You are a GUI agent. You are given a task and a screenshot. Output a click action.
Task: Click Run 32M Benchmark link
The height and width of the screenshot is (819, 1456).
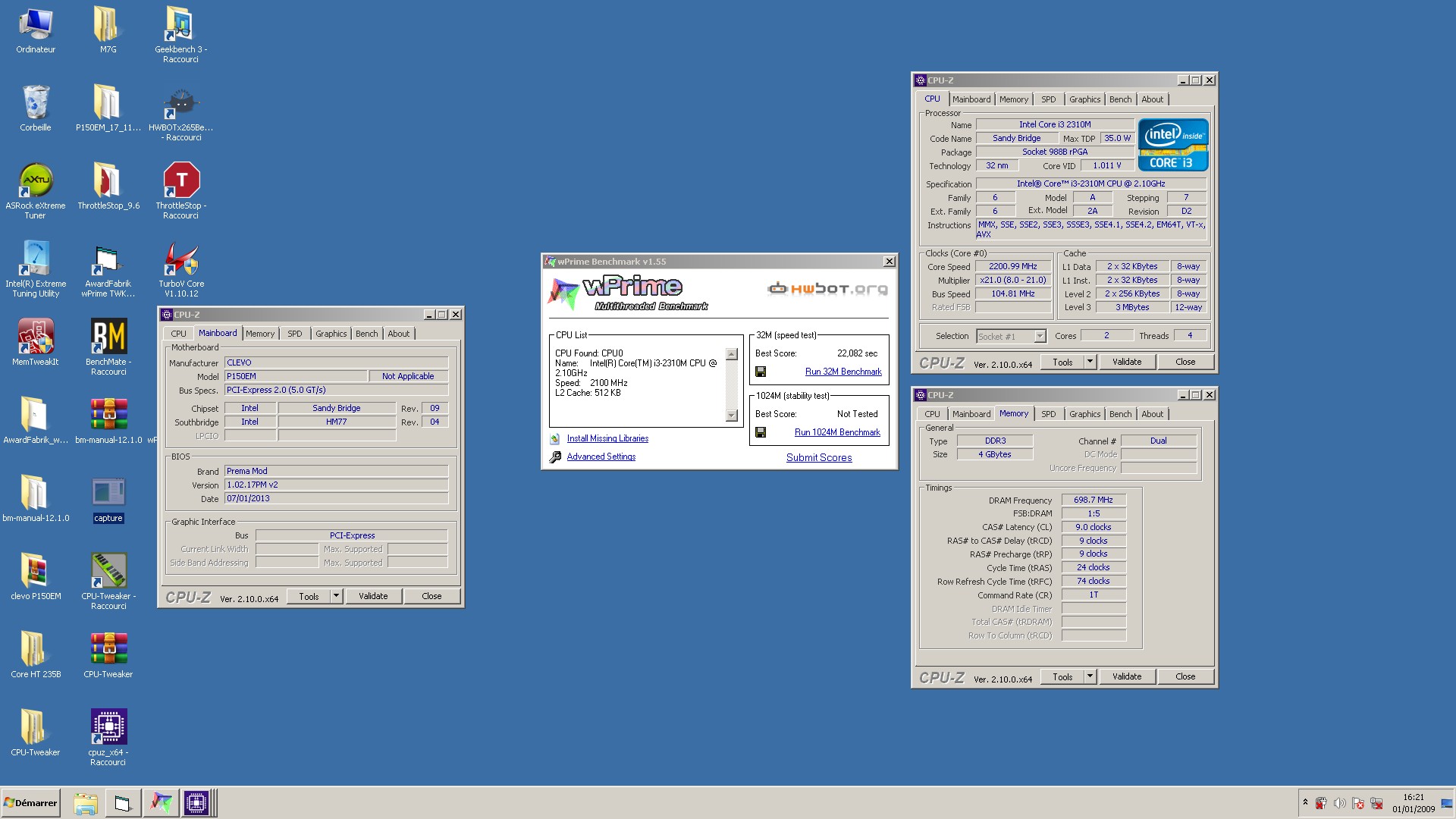point(843,372)
